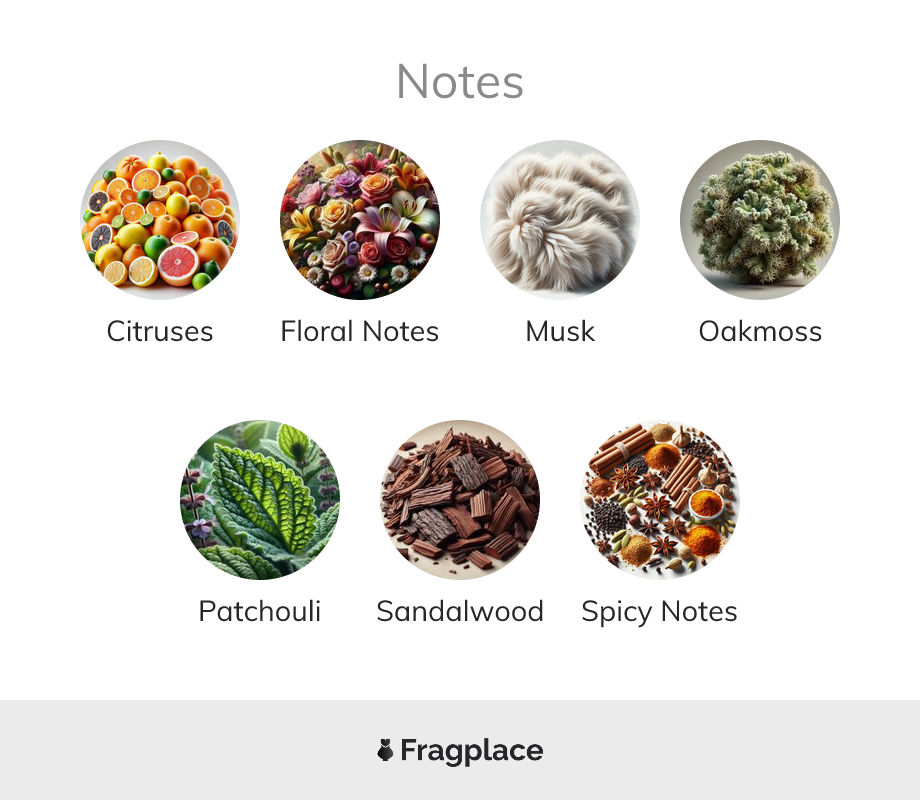Click the Notes heading
This screenshot has height=800, width=920.
click(x=460, y=82)
